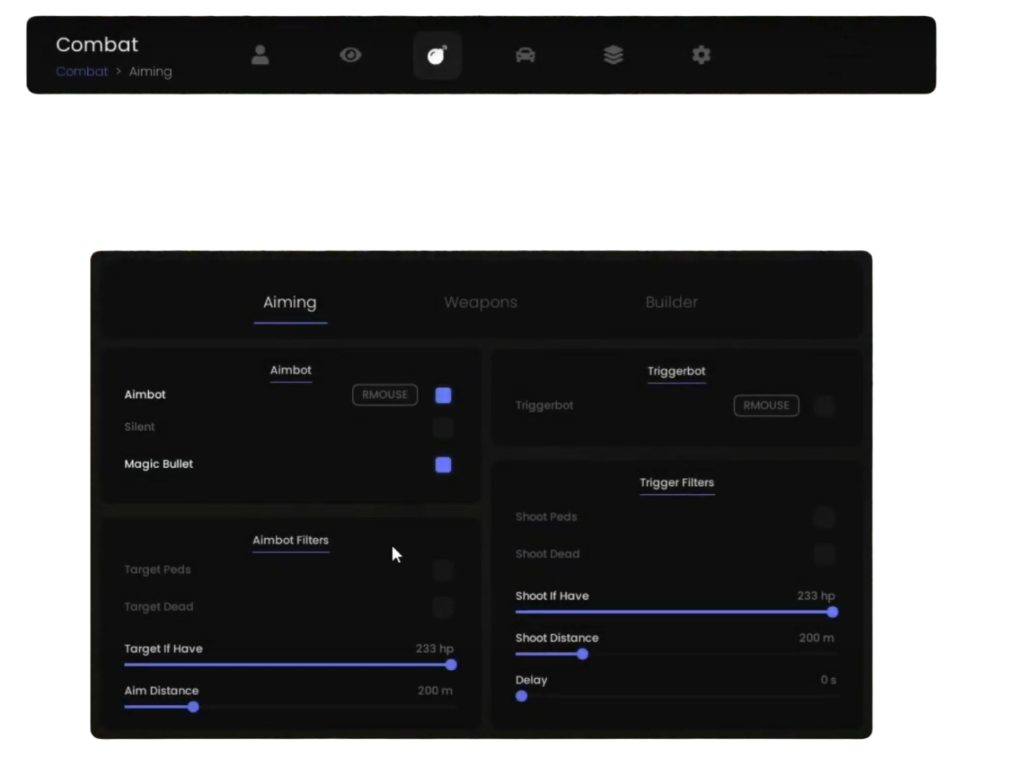The width and height of the screenshot is (1024, 774).
Task: Enable the Triggerbot checkbox
Action: pyautogui.click(x=824, y=406)
